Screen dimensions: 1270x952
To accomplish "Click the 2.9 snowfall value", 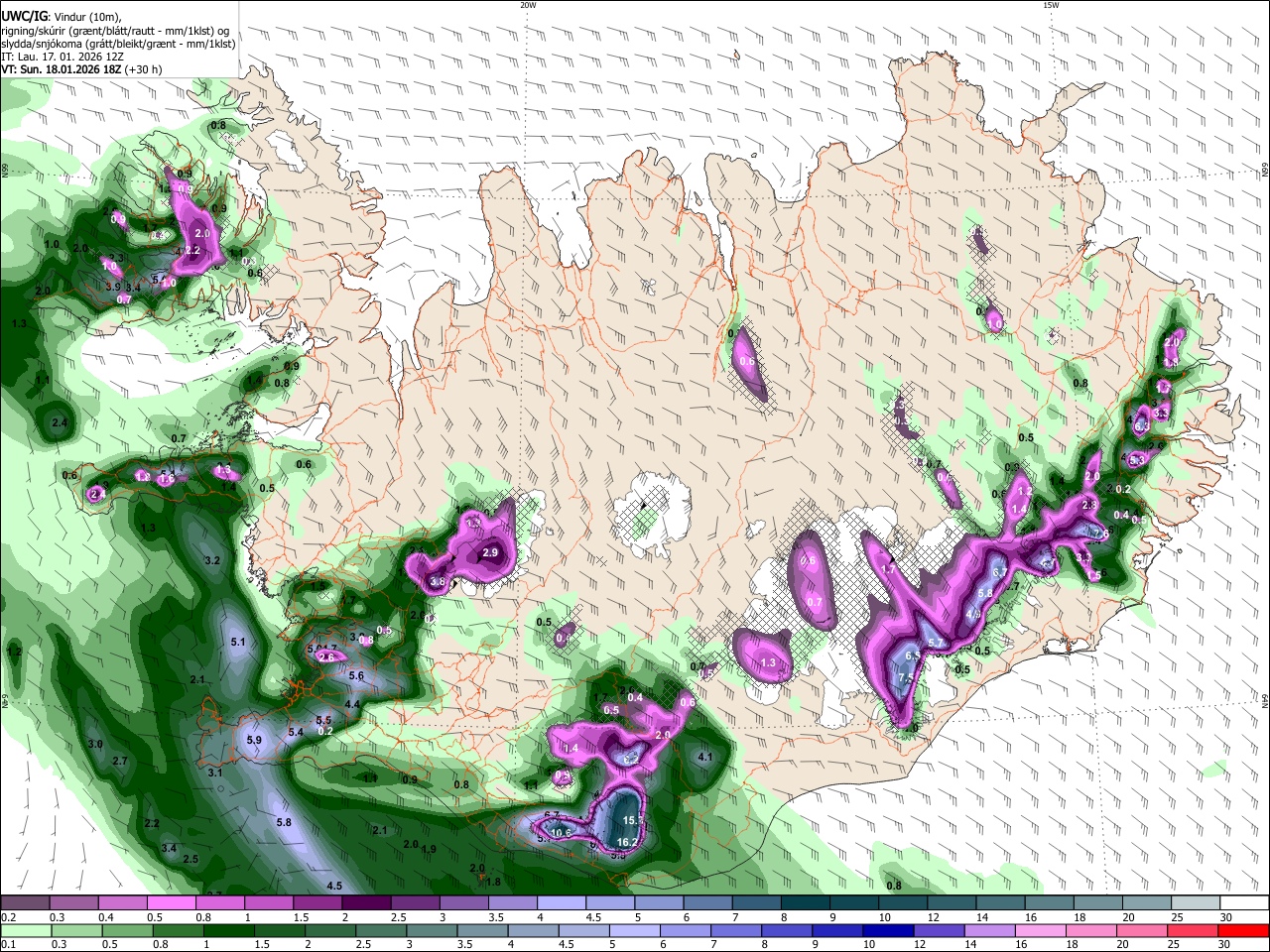I will [490, 553].
